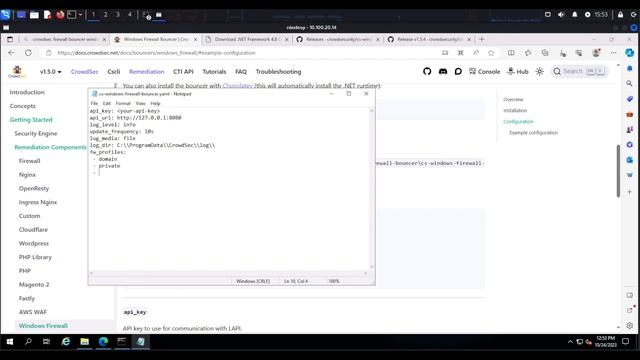This screenshot has height=360, width=640.
Task: Click the Notepad vertical scrollbar
Action: [x=371, y=188]
